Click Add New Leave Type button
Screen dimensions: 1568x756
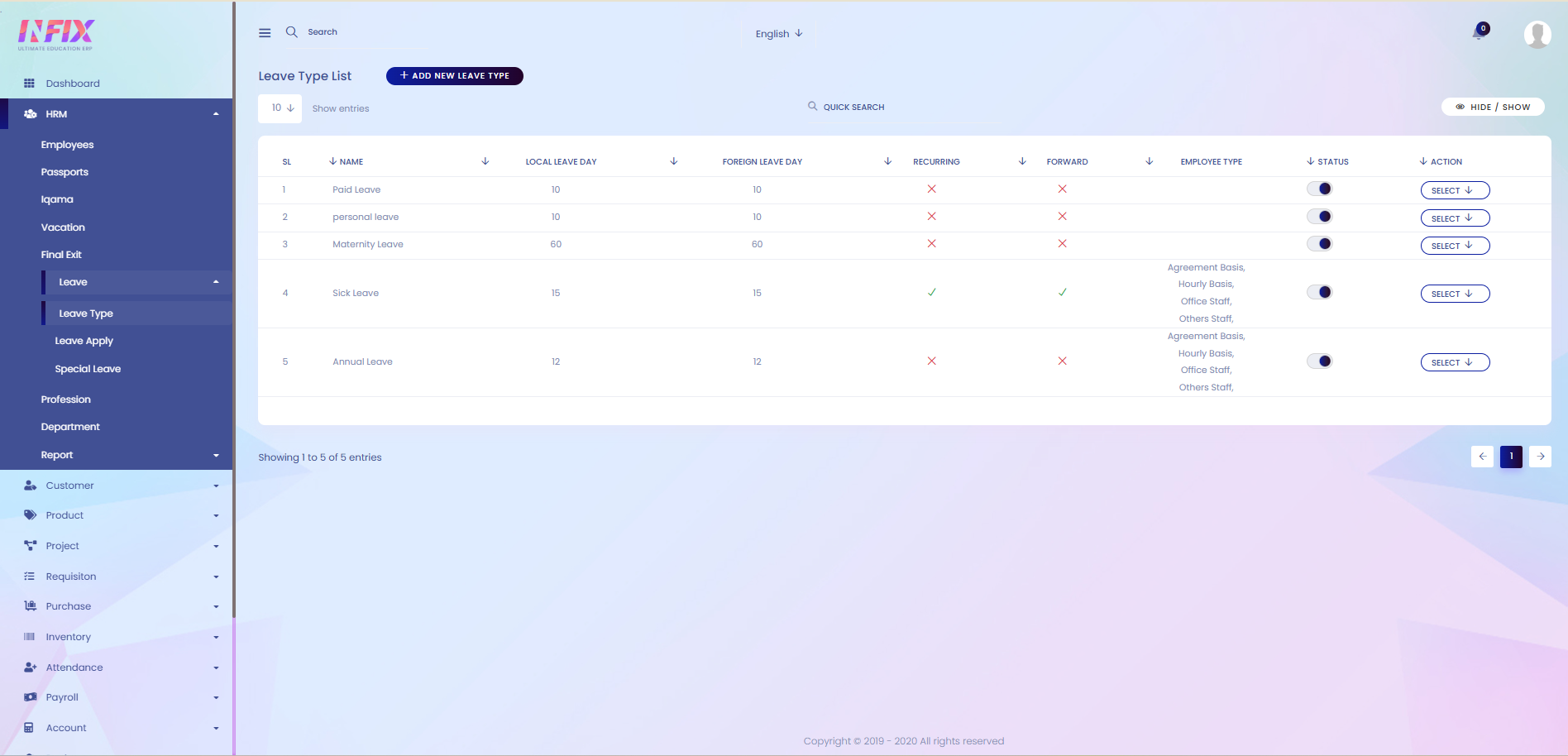click(x=454, y=76)
